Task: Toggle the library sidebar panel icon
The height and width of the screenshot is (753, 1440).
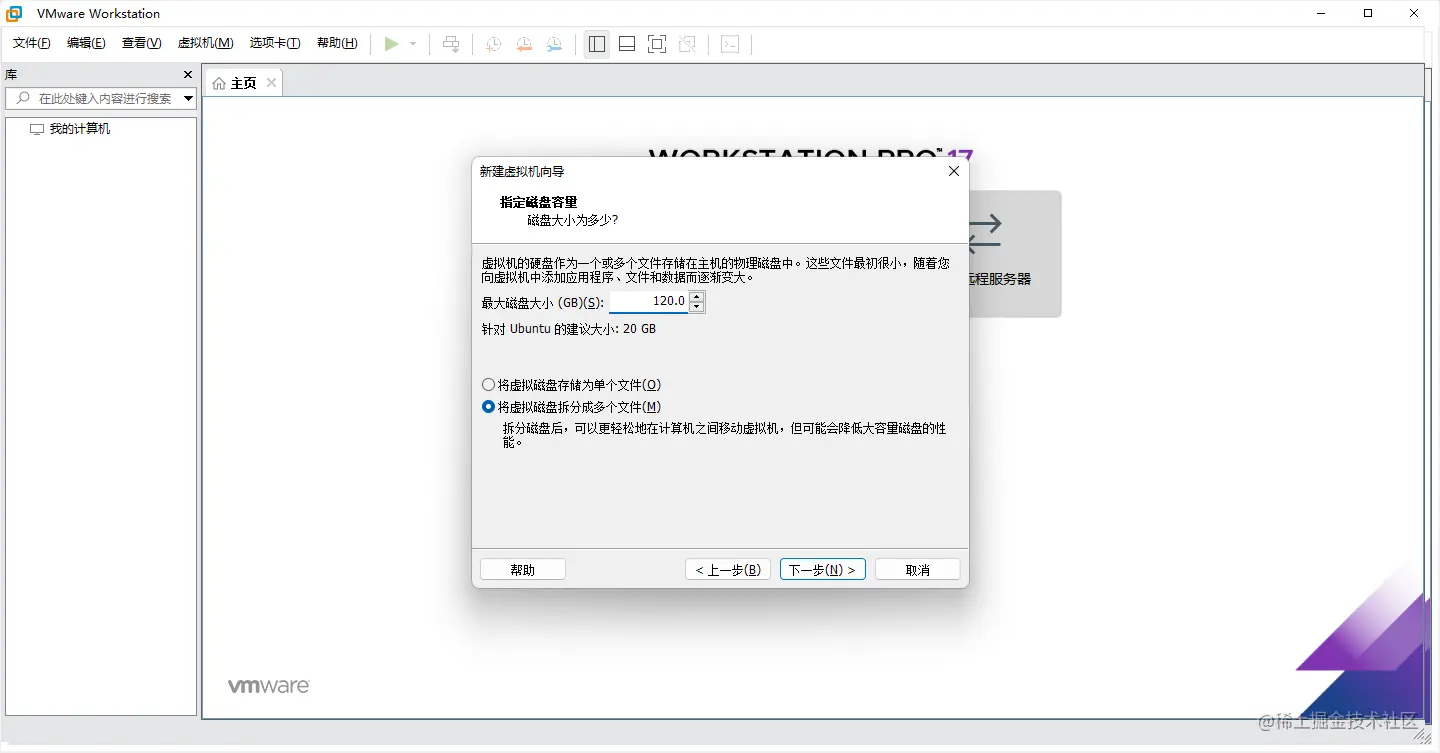Action: (x=596, y=43)
